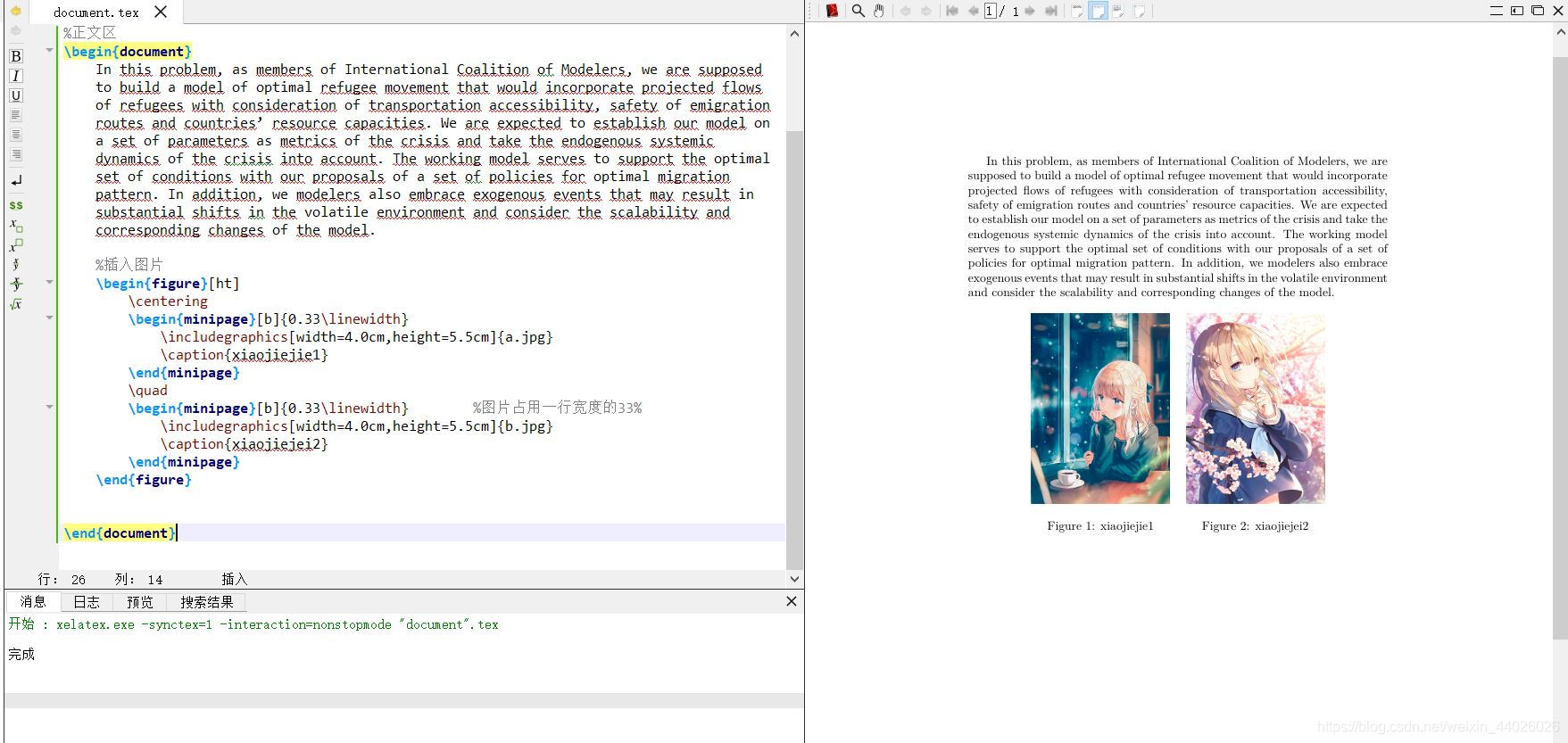Go to next page in PDF viewer
1568x743 pixels.
[1030, 11]
